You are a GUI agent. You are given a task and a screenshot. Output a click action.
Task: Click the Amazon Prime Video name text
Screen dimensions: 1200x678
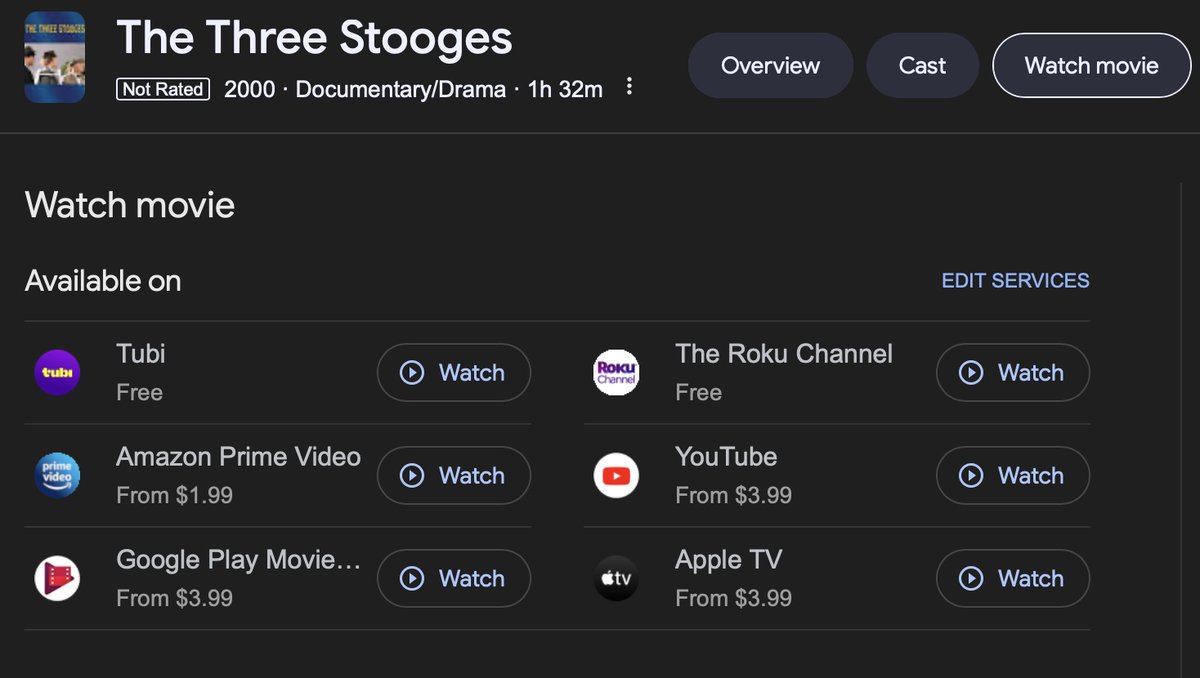pyautogui.click(x=238, y=457)
